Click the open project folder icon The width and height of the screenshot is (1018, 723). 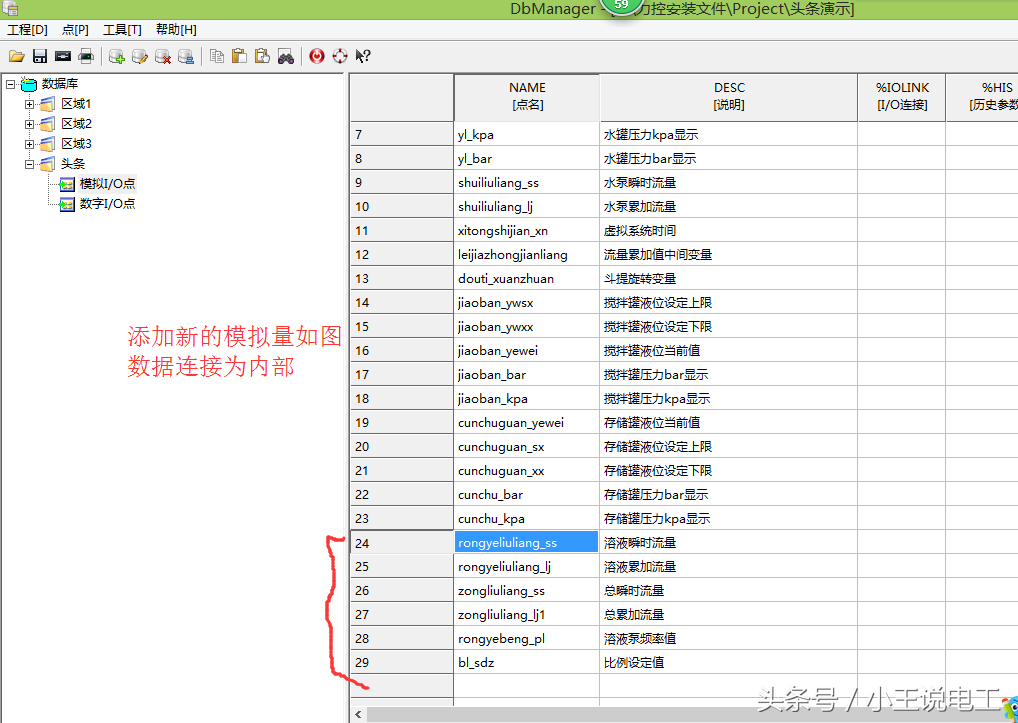(x=16, y=56)
